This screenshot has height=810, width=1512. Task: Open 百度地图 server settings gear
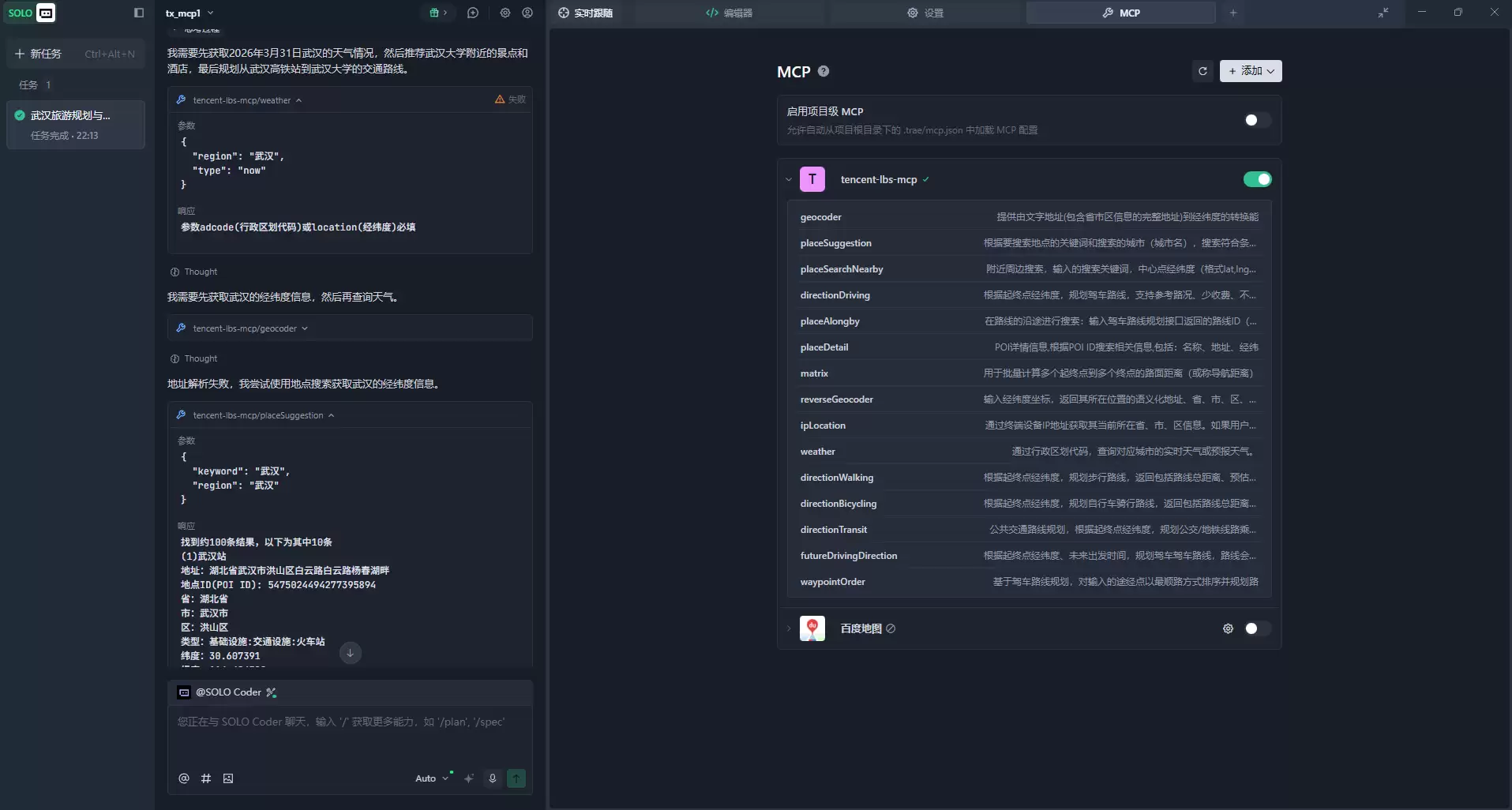point(1228,628)
